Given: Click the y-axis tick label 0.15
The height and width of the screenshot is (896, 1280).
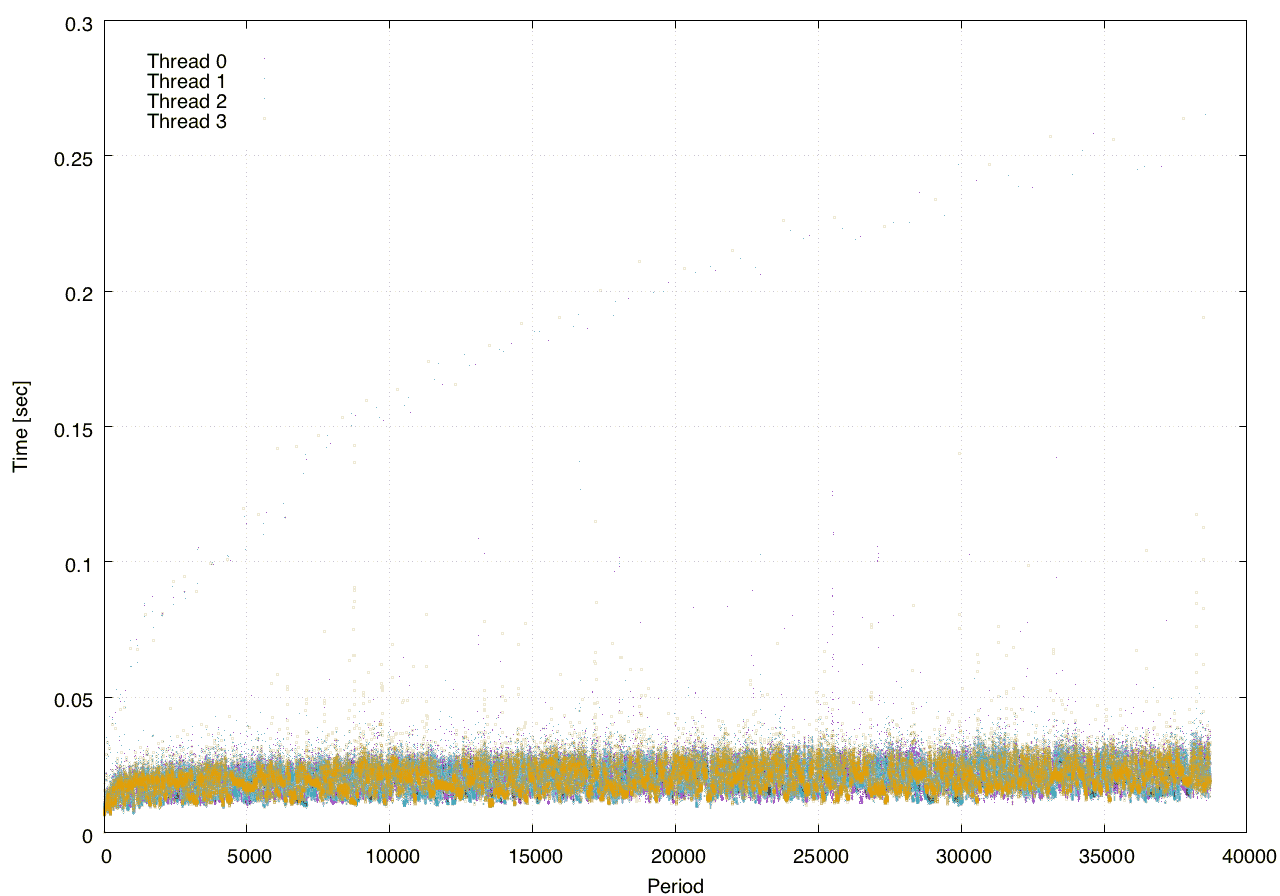Looking at the screenshot, I should [x=76, y=428].
